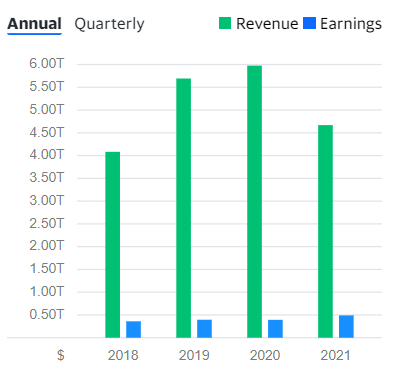Image resolution: width=405 pixels, height=384 pixels.
Task: Select the 2018 green revenue bar
Action: (x=113, y=245)
